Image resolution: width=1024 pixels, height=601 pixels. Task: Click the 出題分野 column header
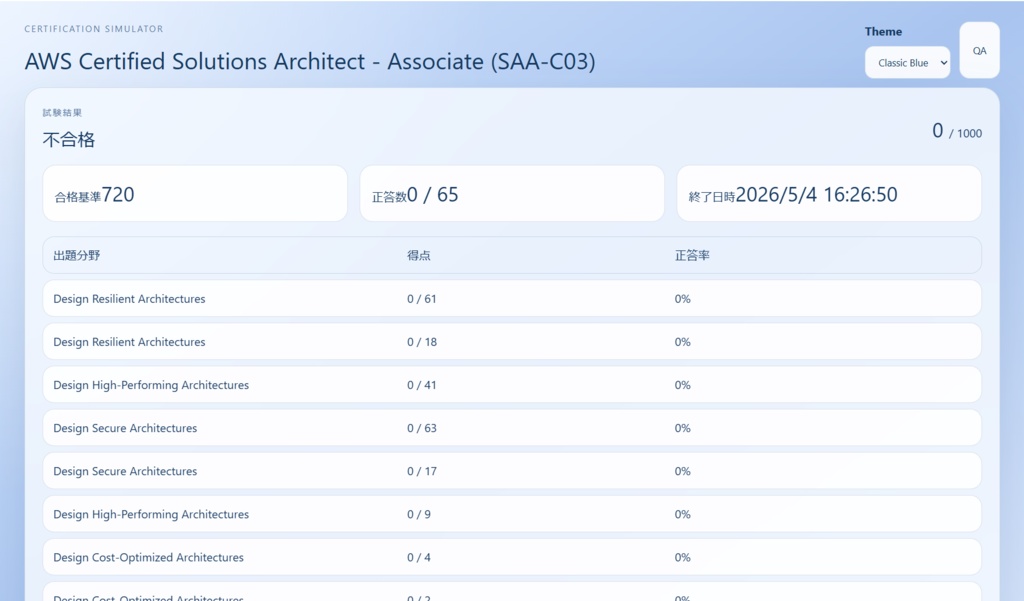coord(76,255)
